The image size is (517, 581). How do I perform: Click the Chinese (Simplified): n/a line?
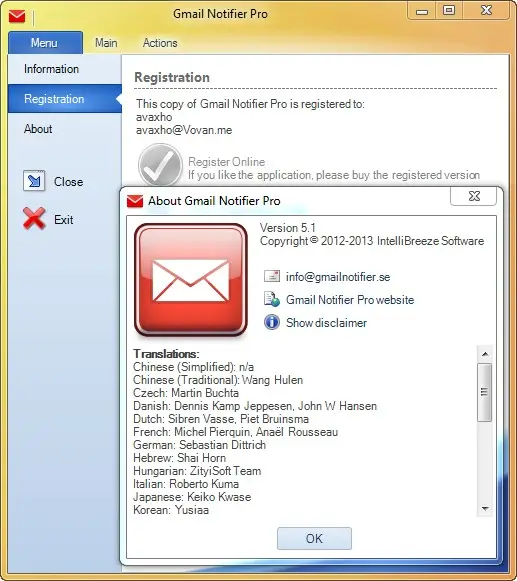click(193, 367)
